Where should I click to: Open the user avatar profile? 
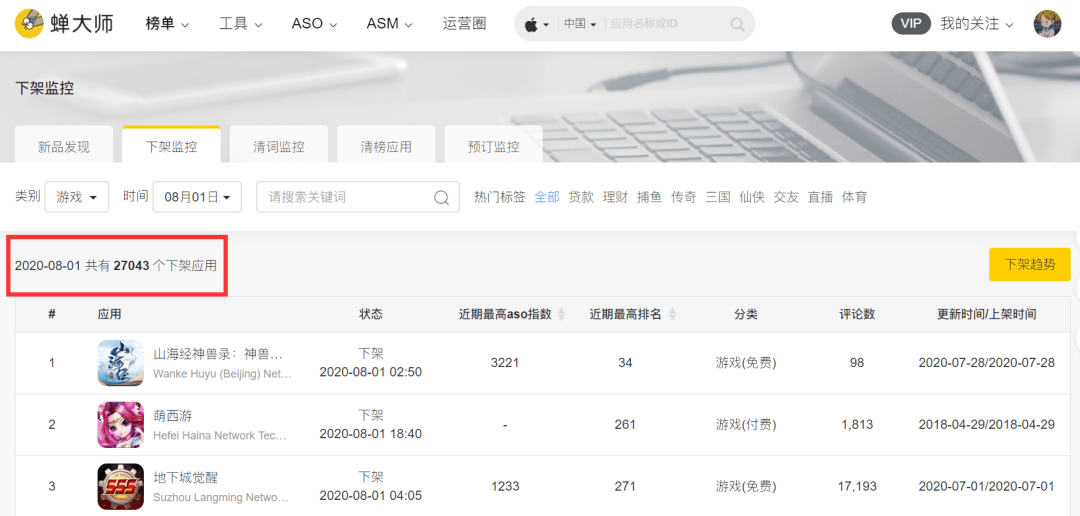pos(1047,24)
